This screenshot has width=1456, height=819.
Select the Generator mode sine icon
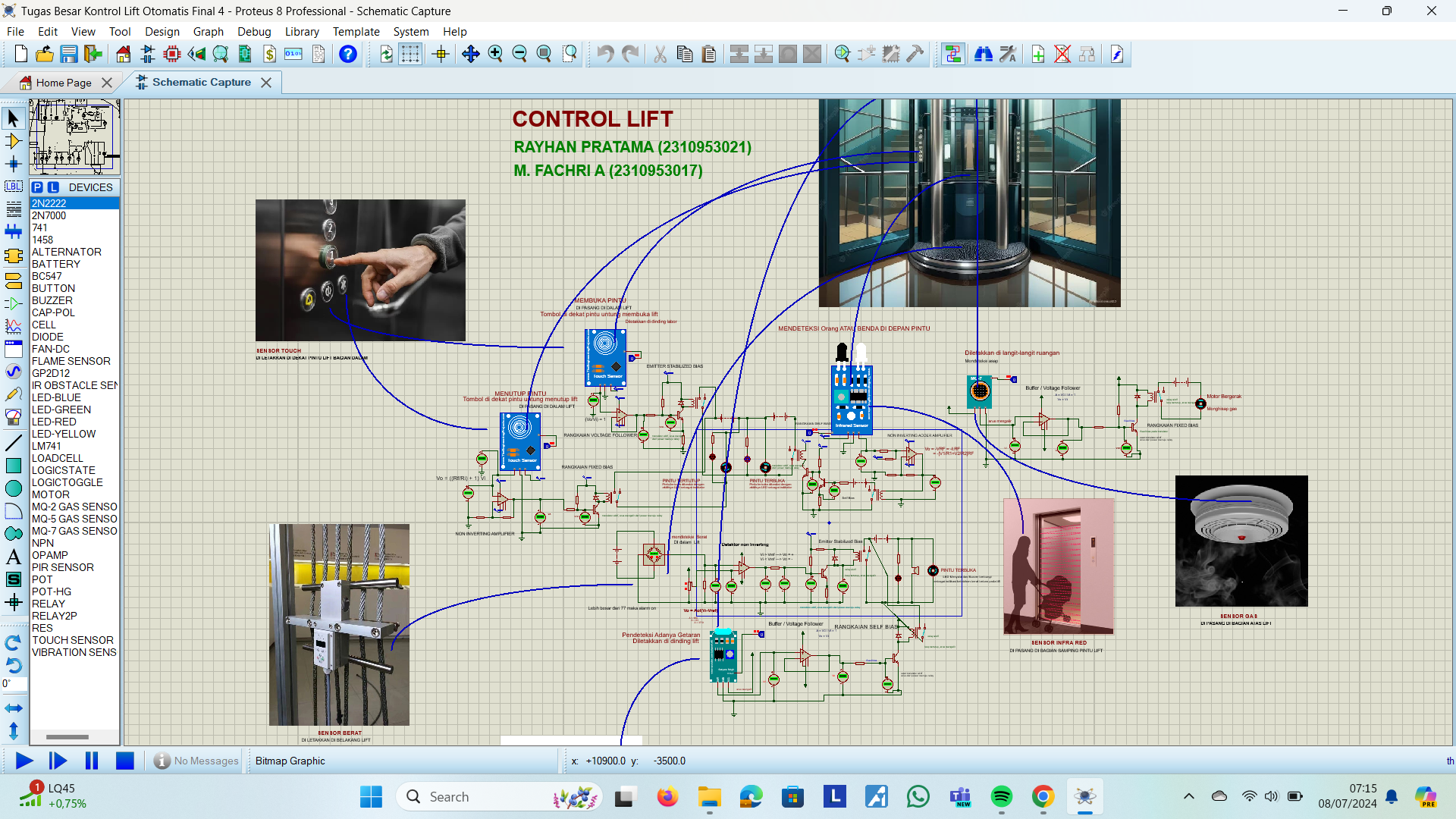[x=13, y=371]
